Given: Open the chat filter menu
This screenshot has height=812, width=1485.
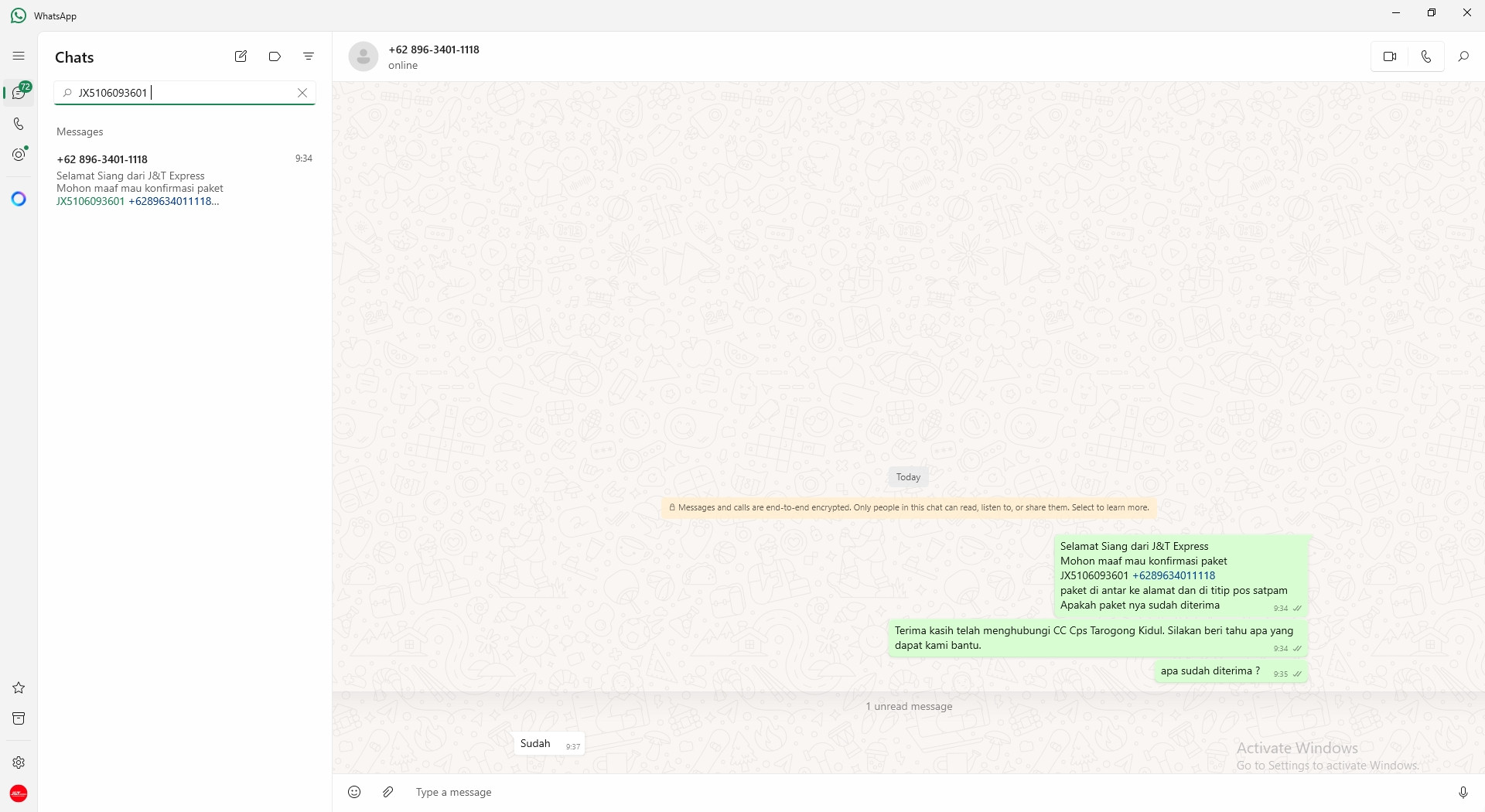Looking at the screenshot, I should pos(309,56).
